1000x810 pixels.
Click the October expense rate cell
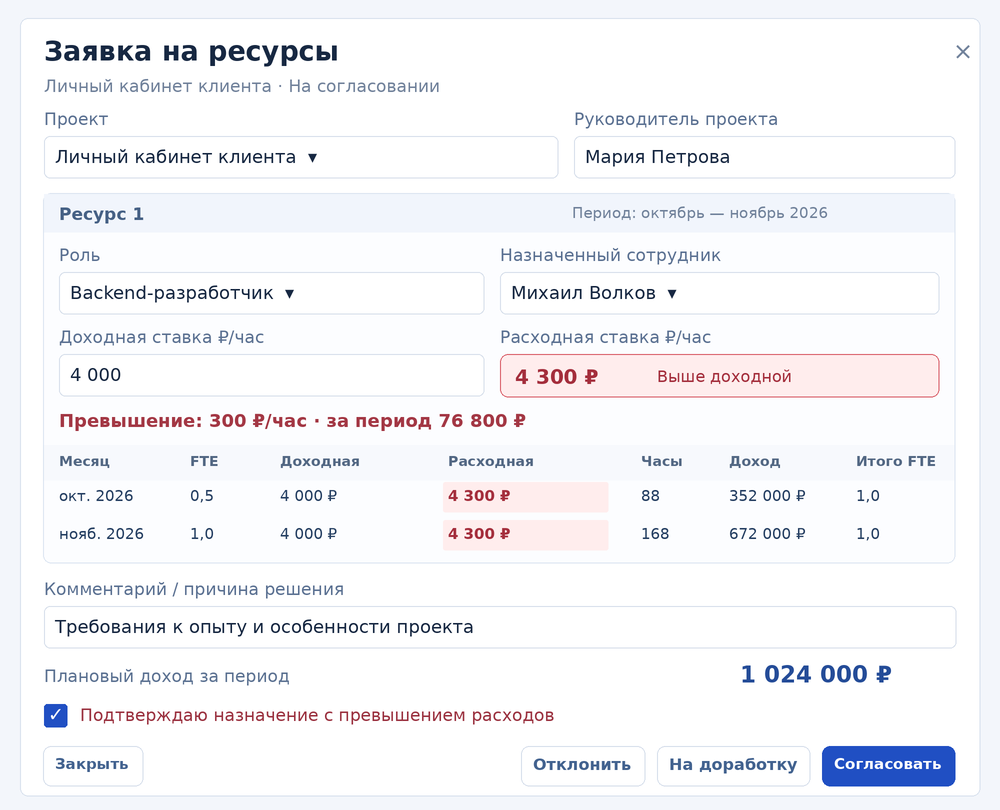click(x=526, y=497)
